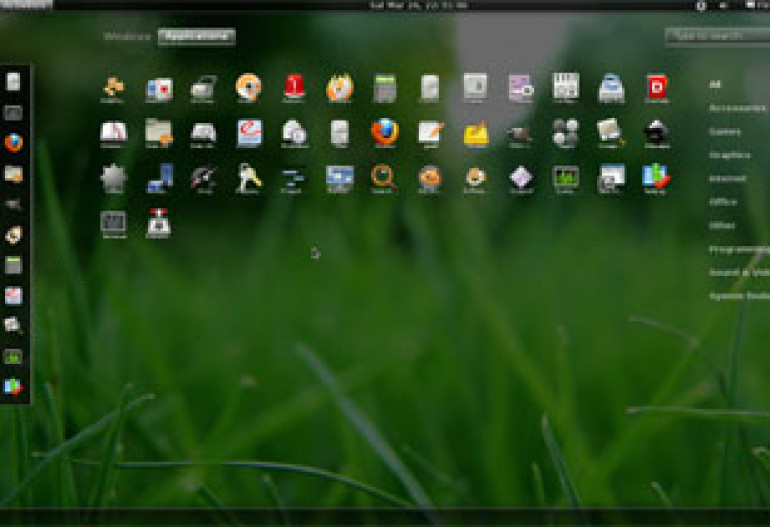This screenshot has width=770, height=527.
Task: Filter by the Other category
Action: [722, 225]
